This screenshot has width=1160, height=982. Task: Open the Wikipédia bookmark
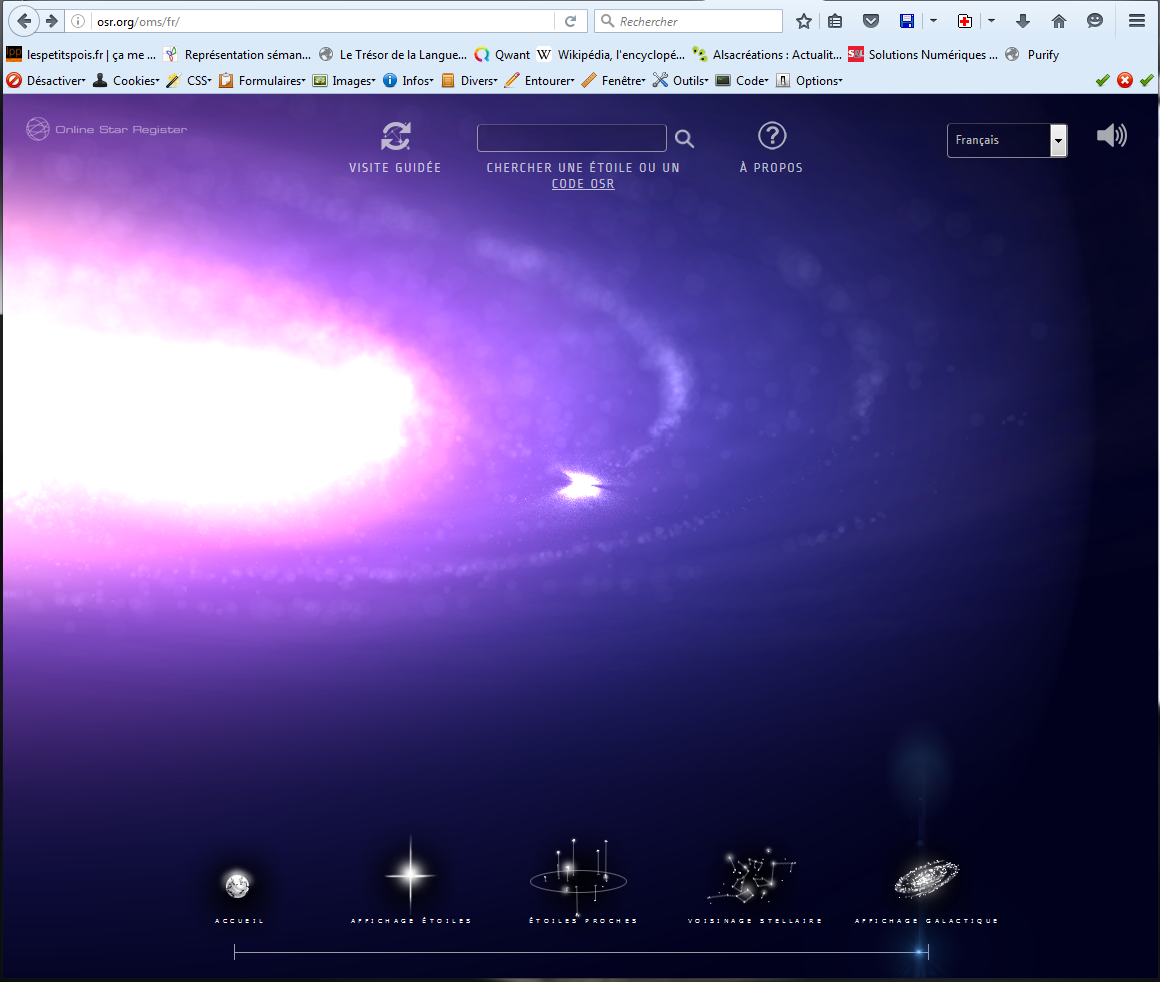610,55
